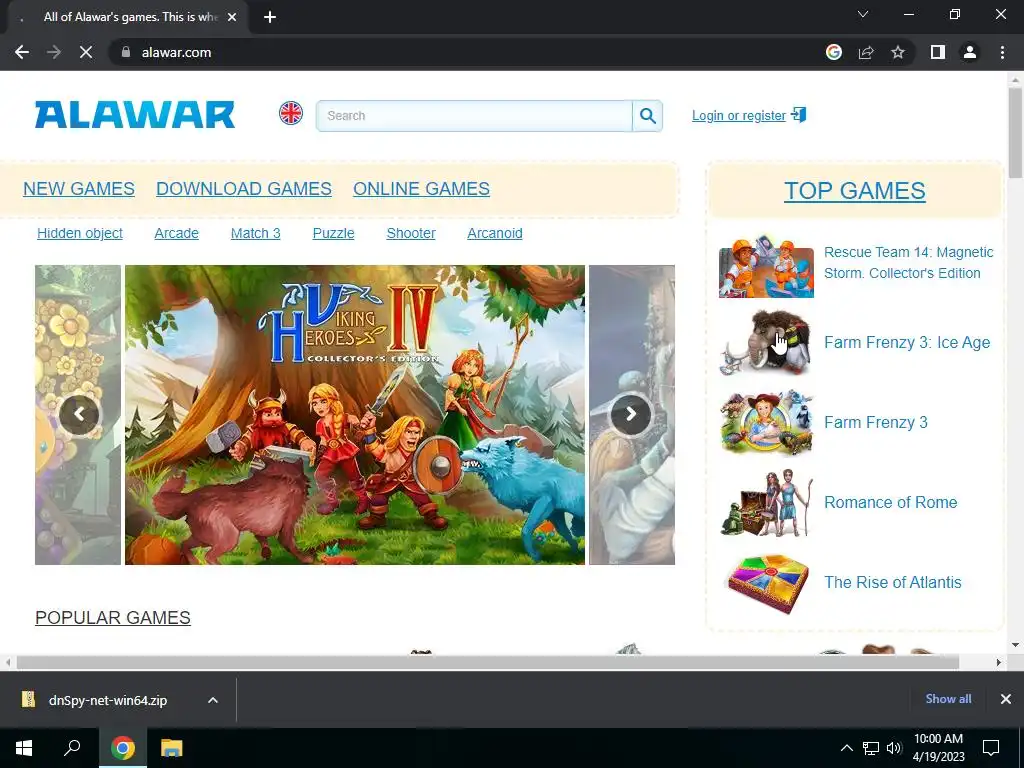Screen dimensions: 1024x768
Task: Open notification center icon
Action: coord(991,748)
